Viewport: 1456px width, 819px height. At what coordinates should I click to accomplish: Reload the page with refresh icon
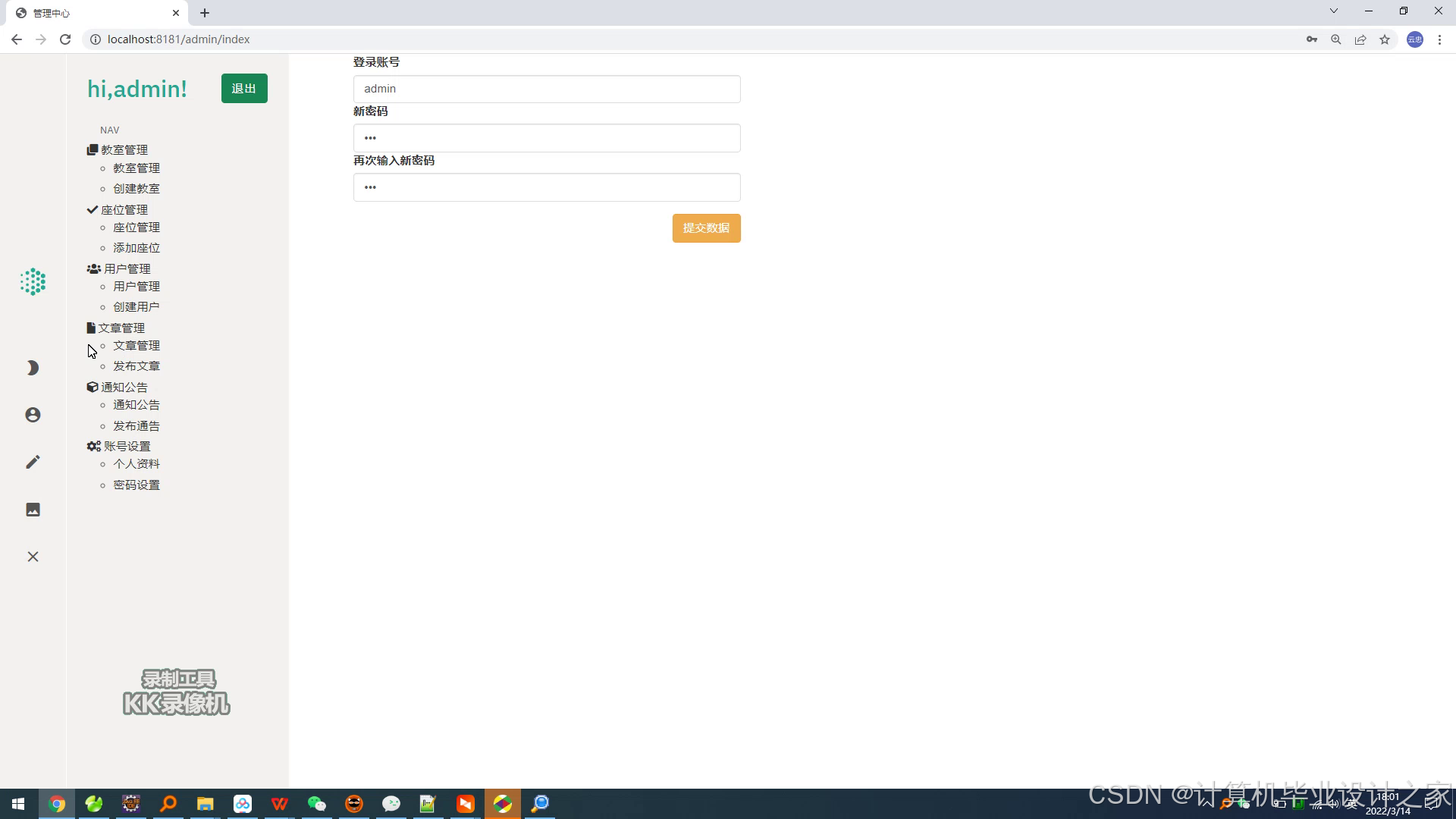[x=65, y=39]
